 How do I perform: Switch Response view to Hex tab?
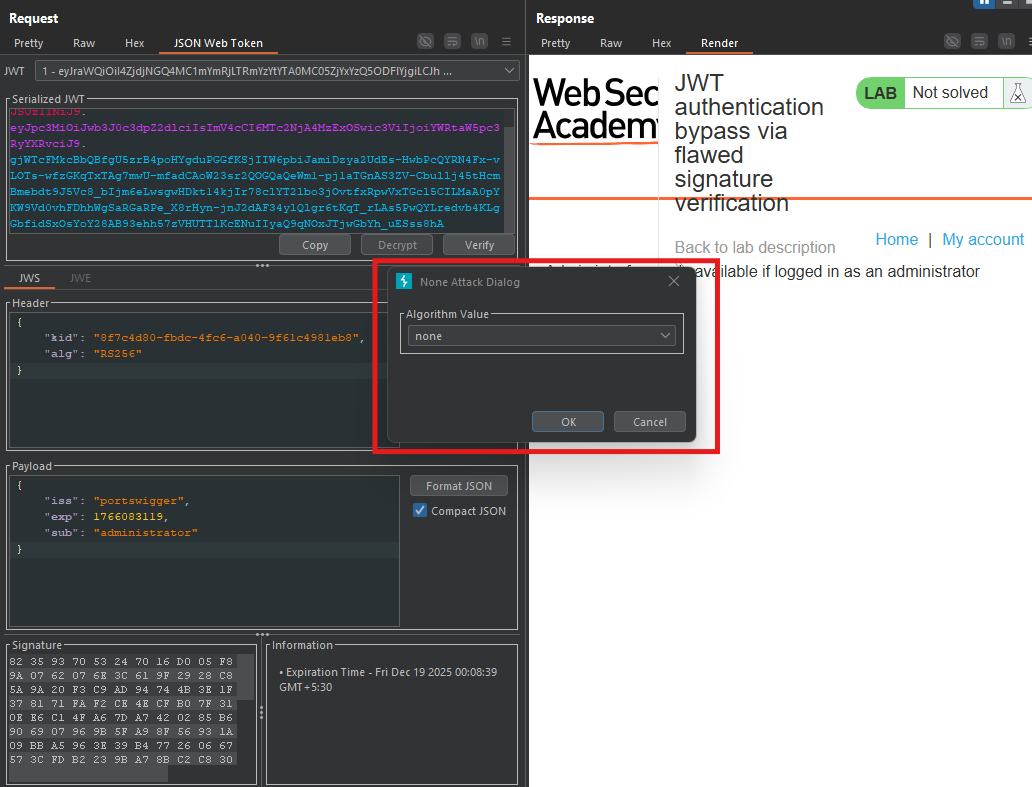tap(661, 43)
